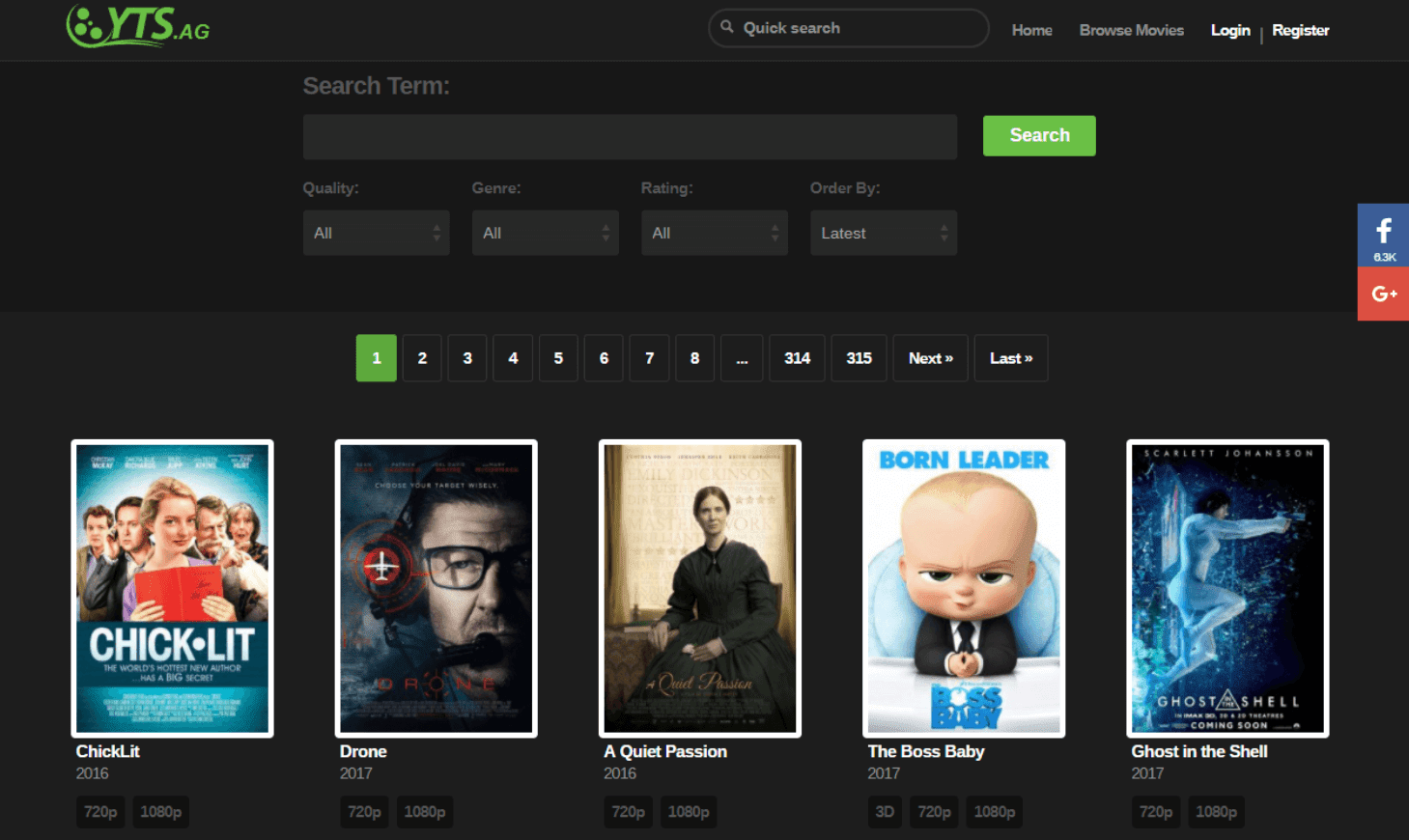Screen dimensions: 1409x840
Task: Click the 2016 year under ChickLit
Action: pos(93,773)
